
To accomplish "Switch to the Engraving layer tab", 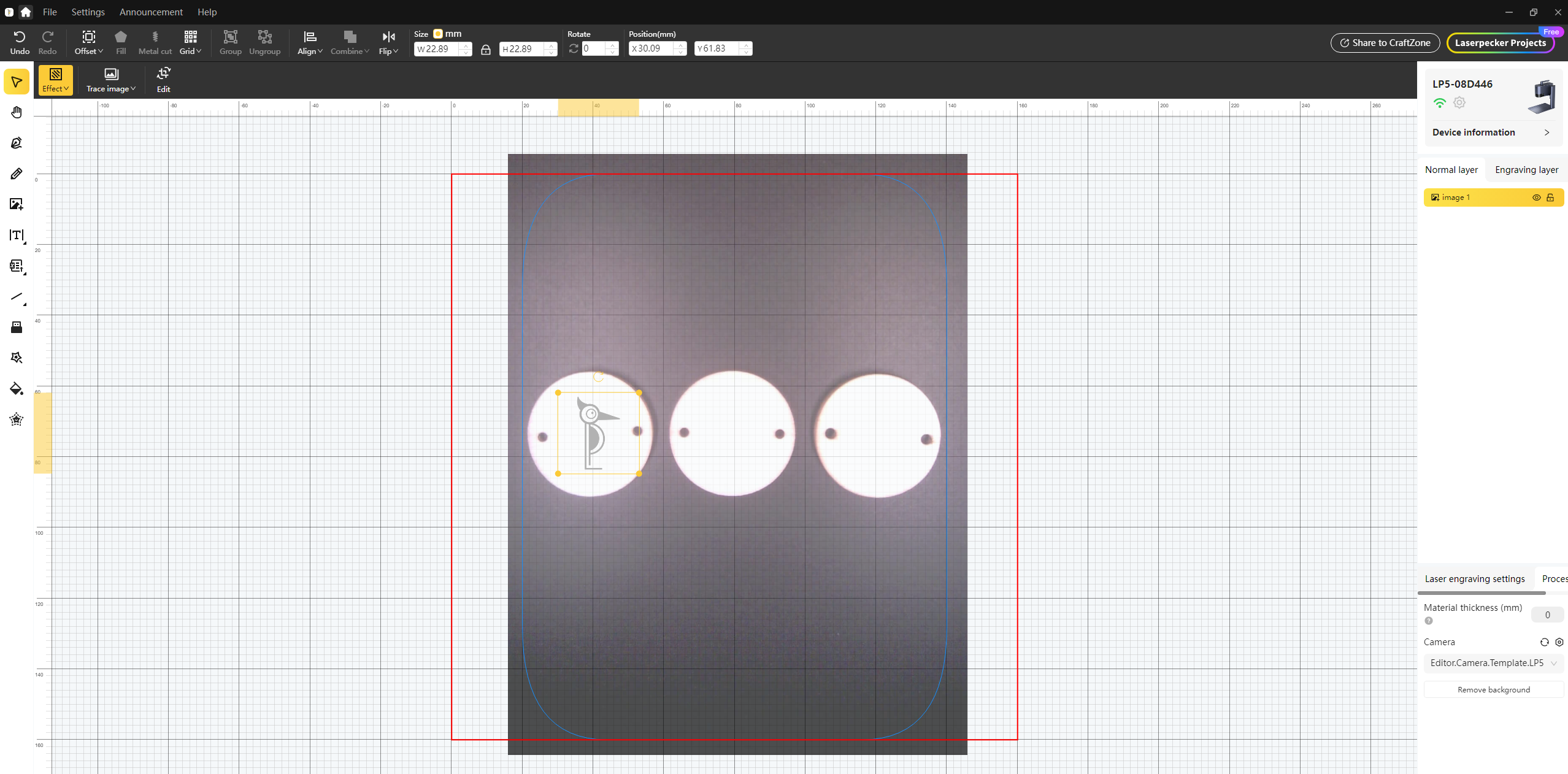I will 1526,170.
